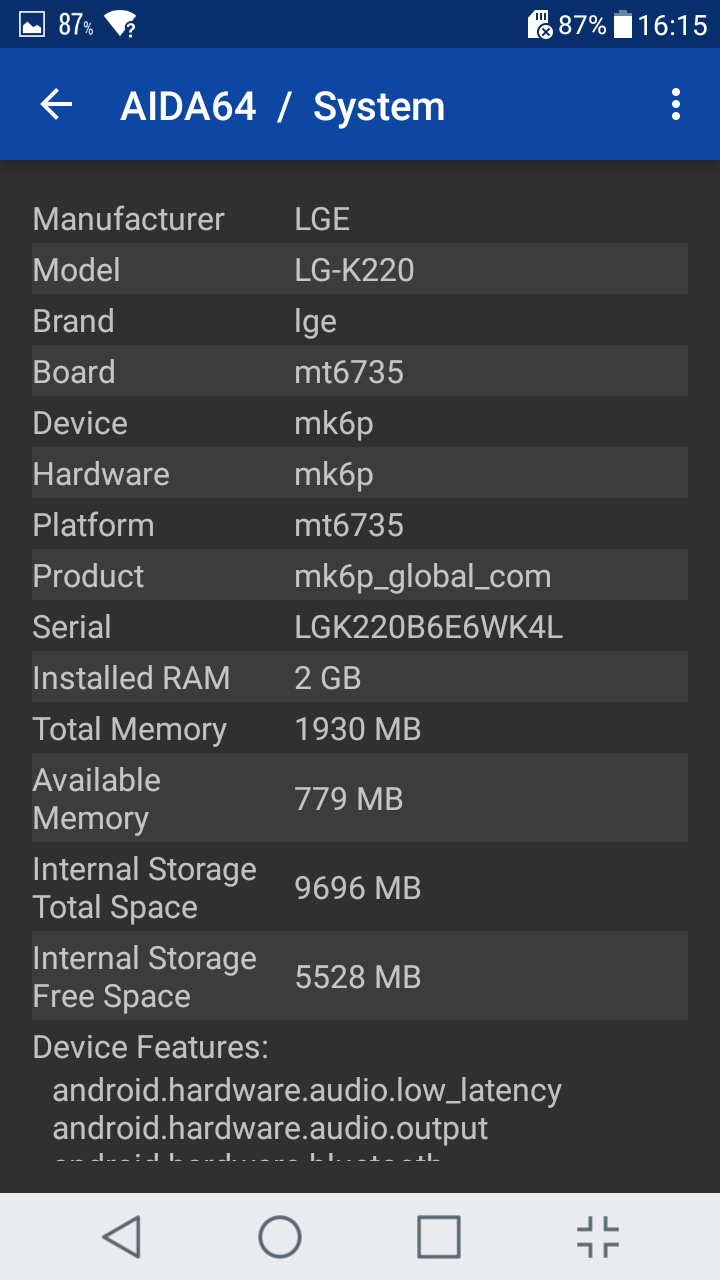Tap the Android home circle button
This screenshot has height=1280, width=720.
coord(280,1237)
